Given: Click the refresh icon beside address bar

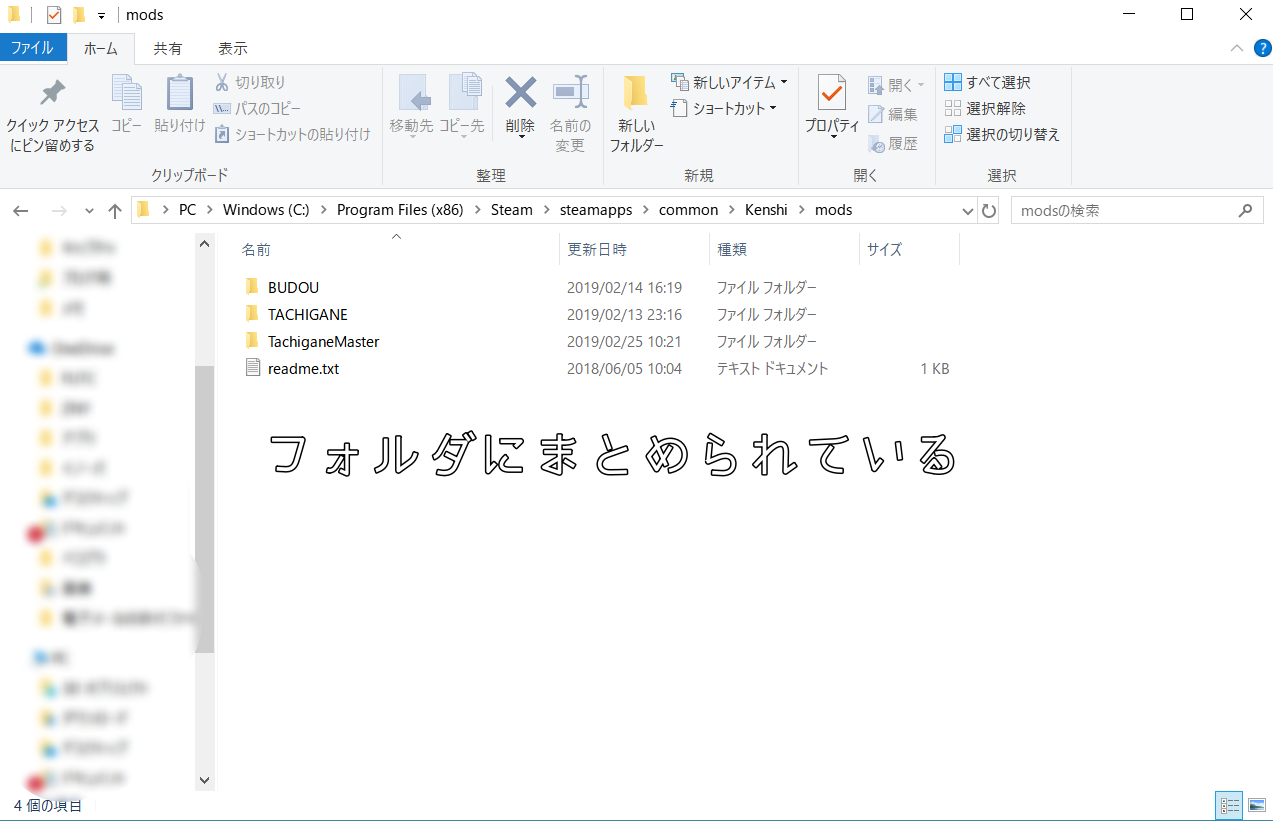Looking at the screenshot, I should (x=989, y=211).
